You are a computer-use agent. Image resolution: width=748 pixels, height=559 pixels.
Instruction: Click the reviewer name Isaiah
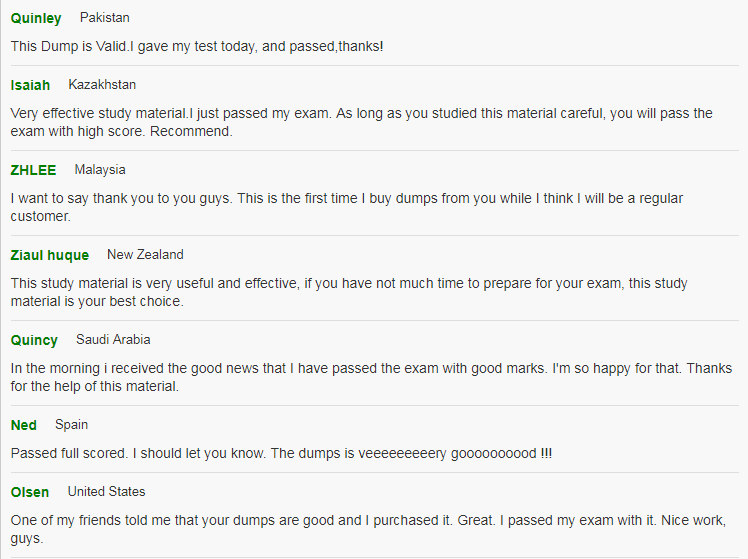coord(30,85)
